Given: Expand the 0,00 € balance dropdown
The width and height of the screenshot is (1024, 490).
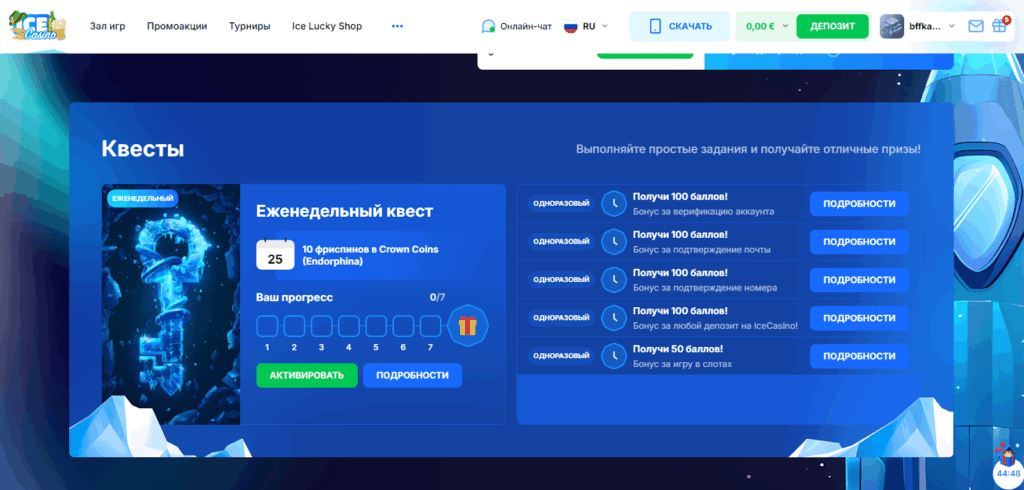Looking at the screenshot, I should (x=765, y=26).
